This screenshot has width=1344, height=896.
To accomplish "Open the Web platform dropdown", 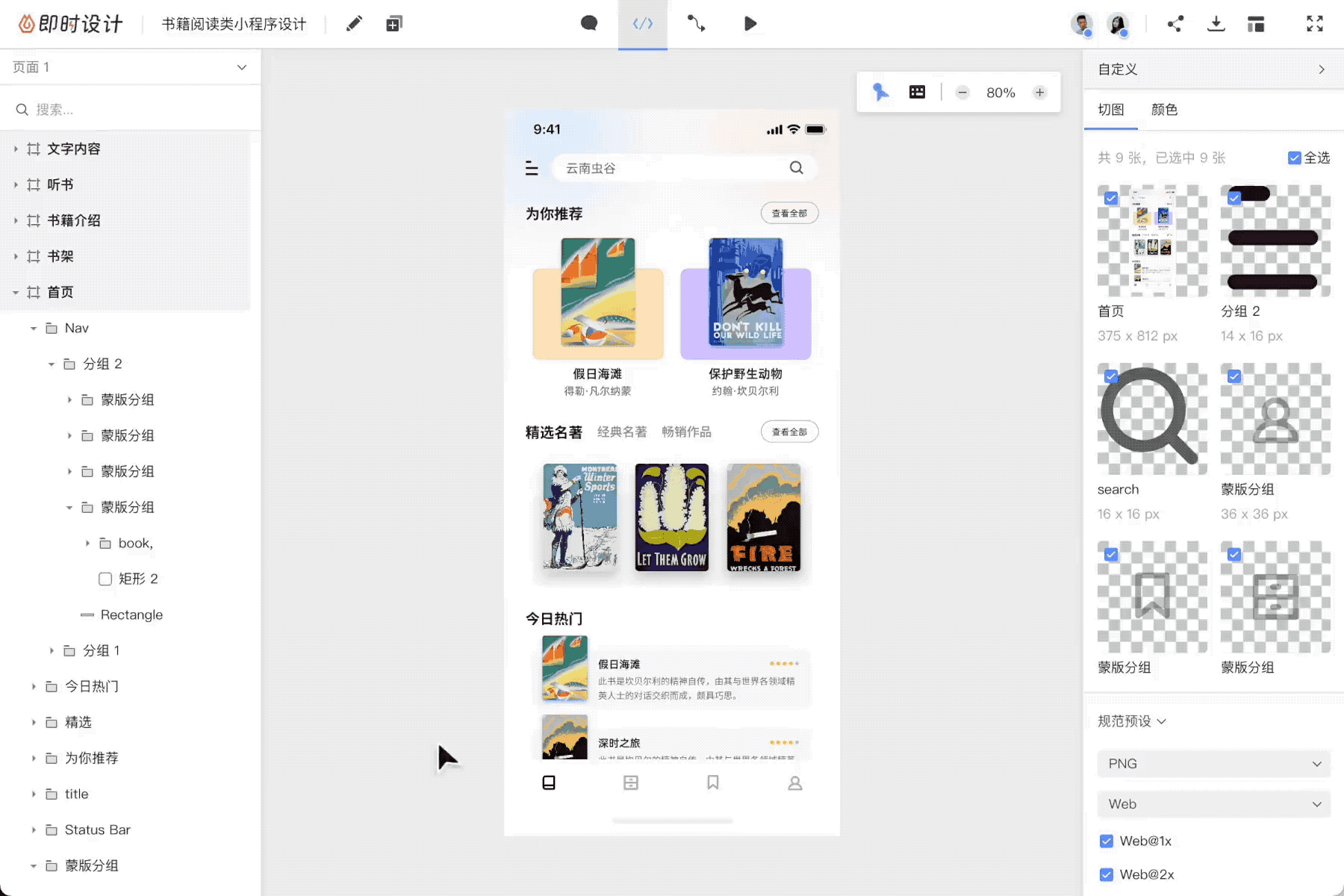I will click(x=1214, y=804).
